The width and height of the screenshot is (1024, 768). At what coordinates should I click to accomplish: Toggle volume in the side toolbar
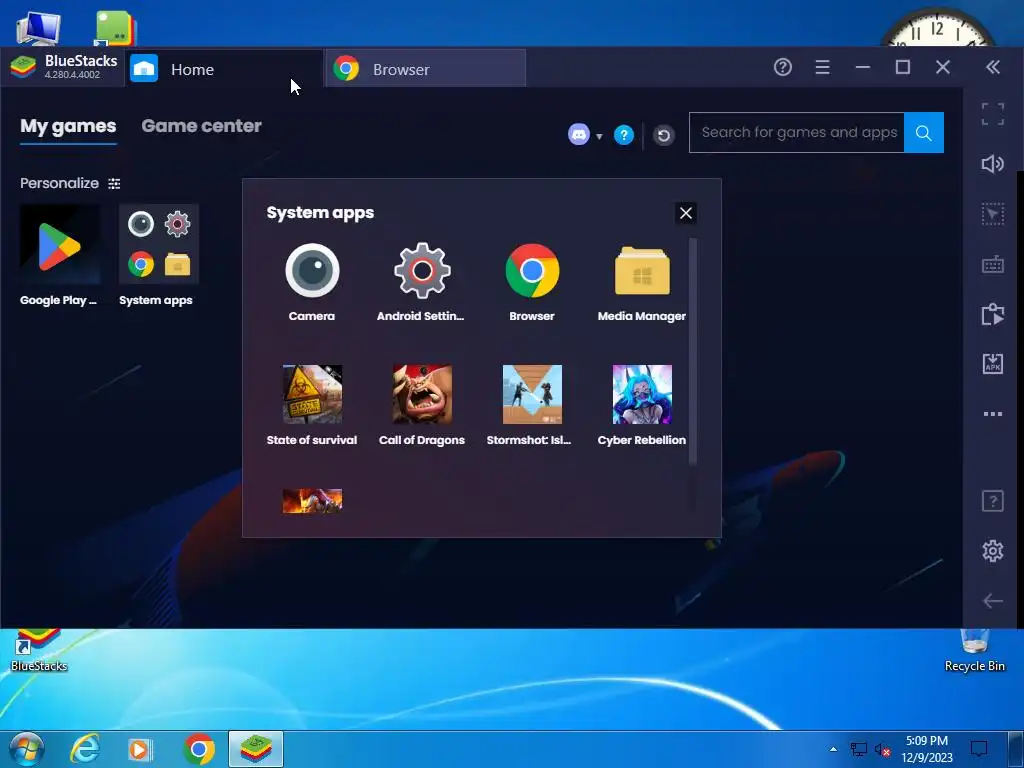coord(993,164)
